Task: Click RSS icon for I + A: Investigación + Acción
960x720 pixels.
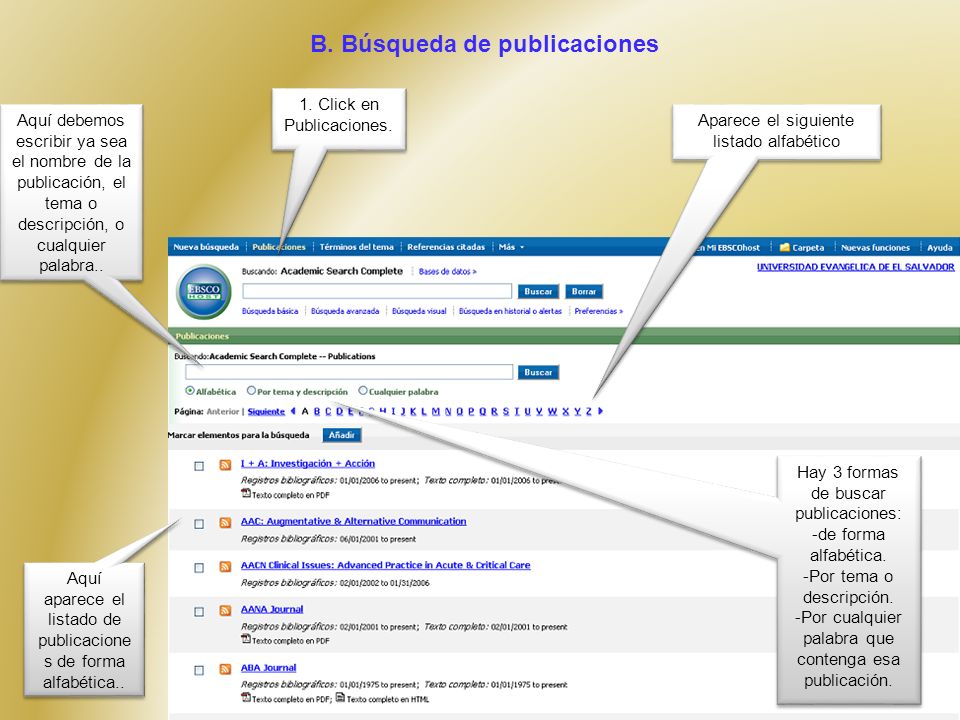Action: coord(225,465)
